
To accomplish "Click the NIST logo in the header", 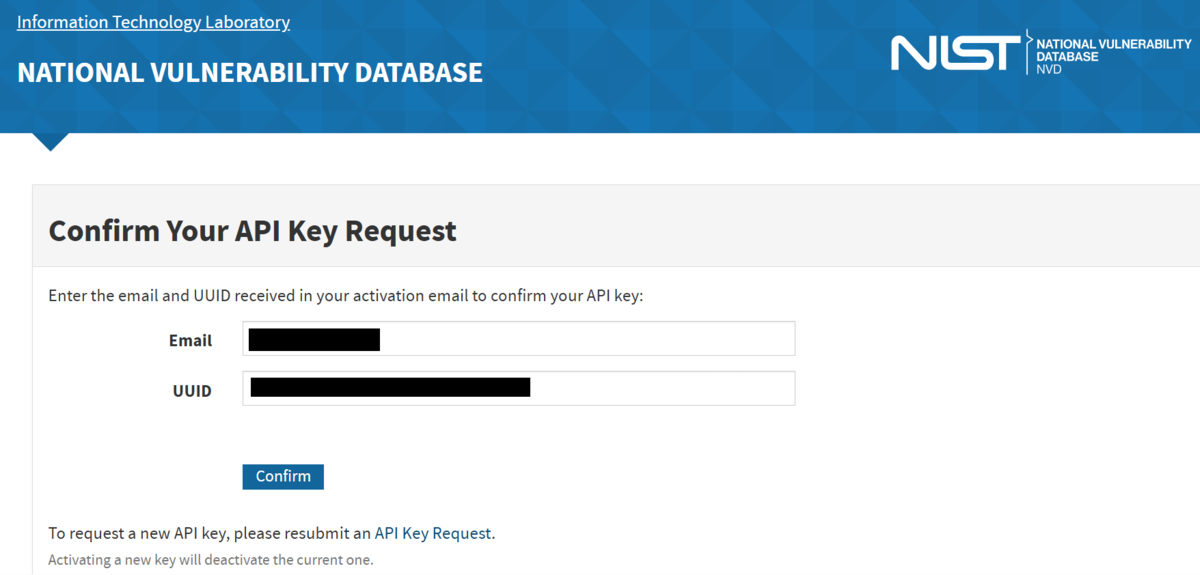I will click(956, 52).
